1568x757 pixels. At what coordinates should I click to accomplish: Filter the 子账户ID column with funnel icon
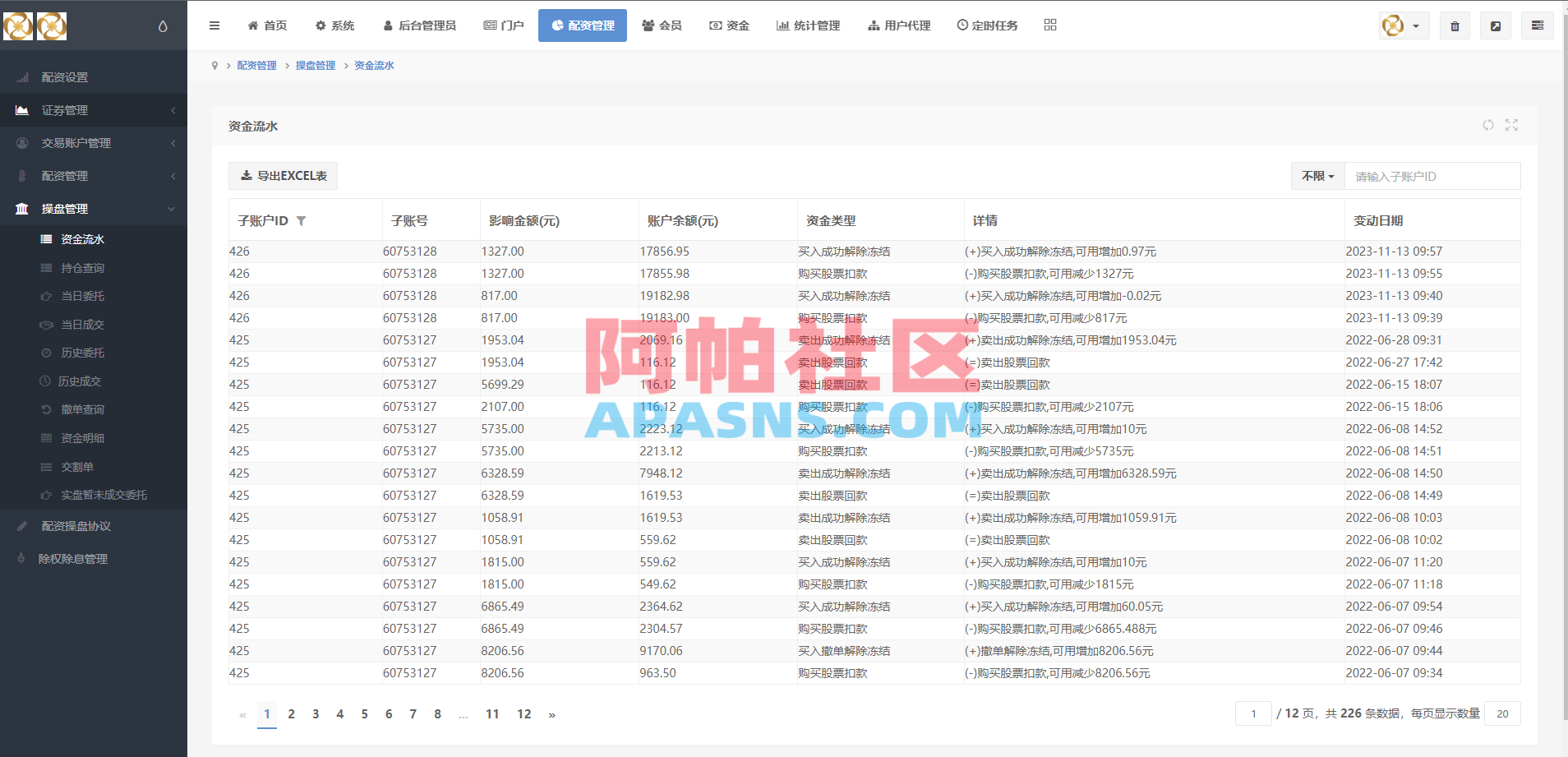point(301,220)
